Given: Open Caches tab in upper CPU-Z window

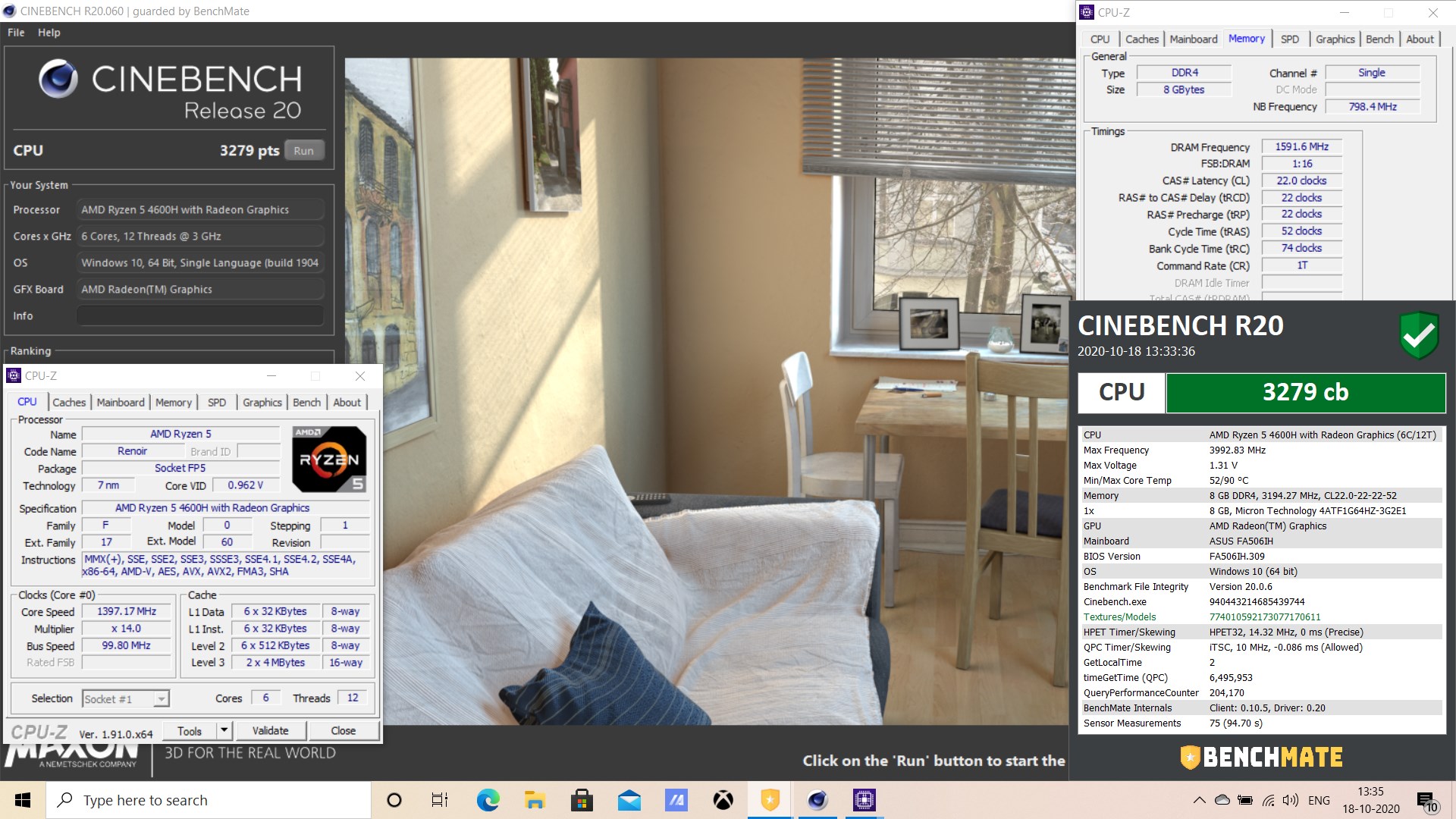Looking at the screenshot, I should click(1142, 39).
